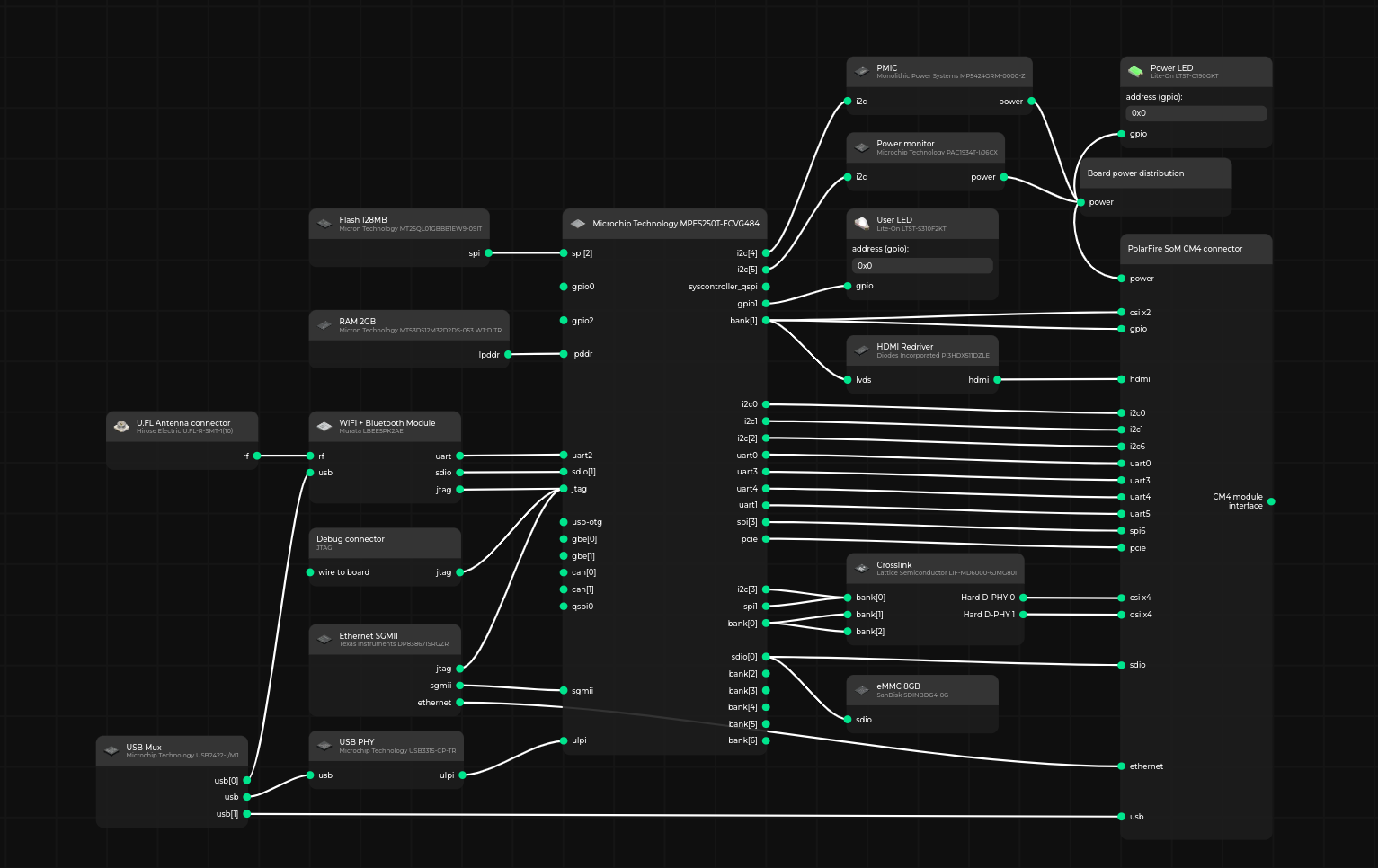Select the Debug connector node header
The image size is (1378, 868).
[x=385, y=543]
